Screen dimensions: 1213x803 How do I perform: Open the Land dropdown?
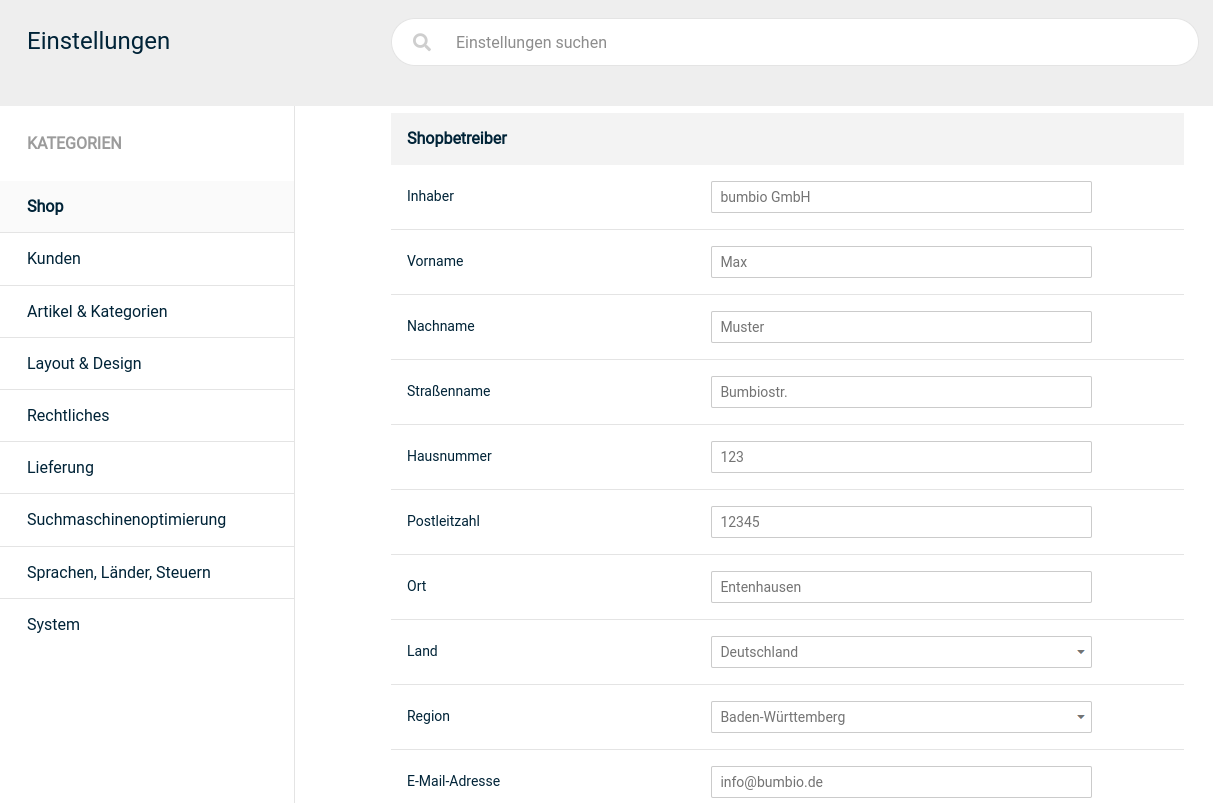(x=900, y=652)
